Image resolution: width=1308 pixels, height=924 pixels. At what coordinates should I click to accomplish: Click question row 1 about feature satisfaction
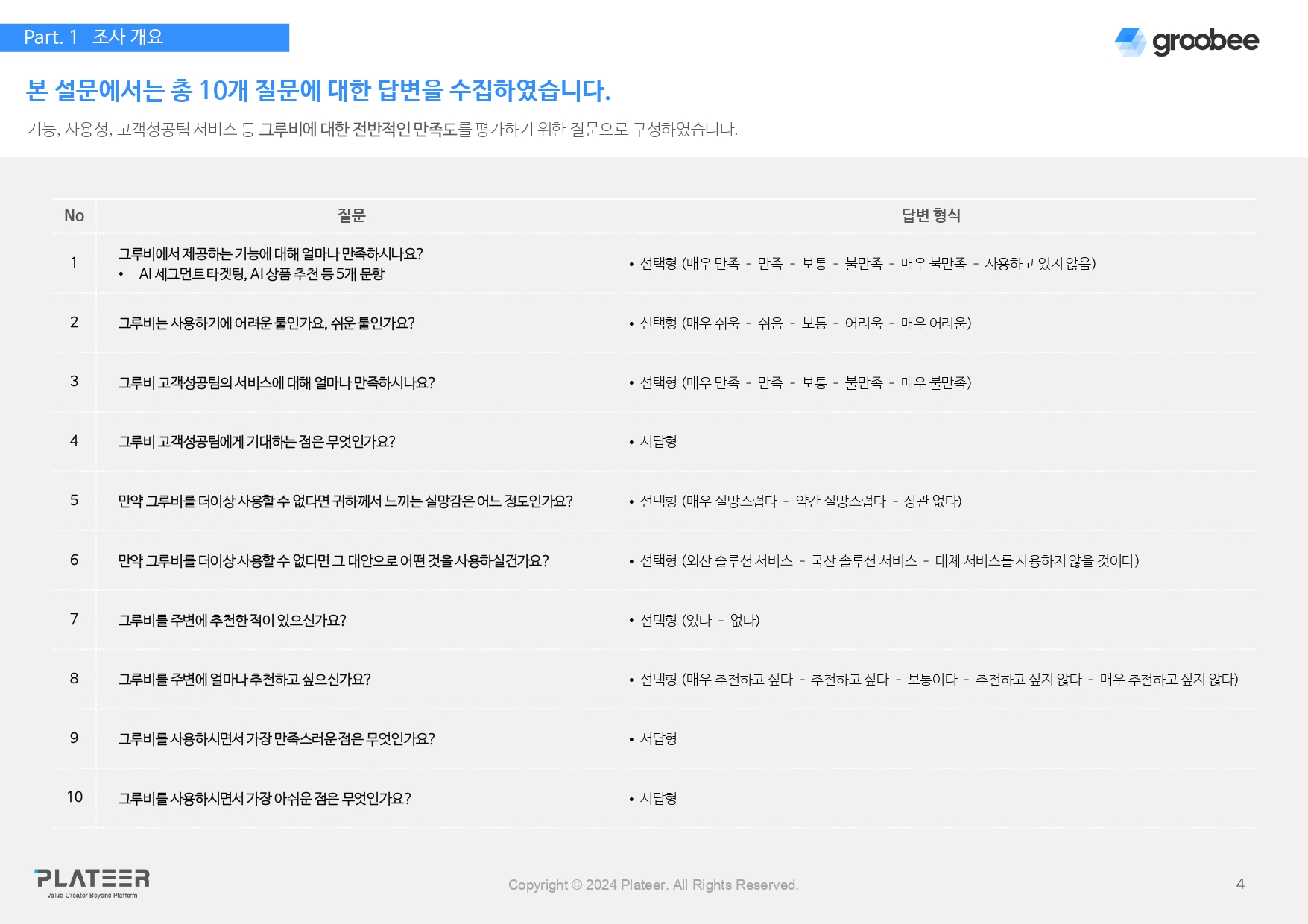(270, 253)
